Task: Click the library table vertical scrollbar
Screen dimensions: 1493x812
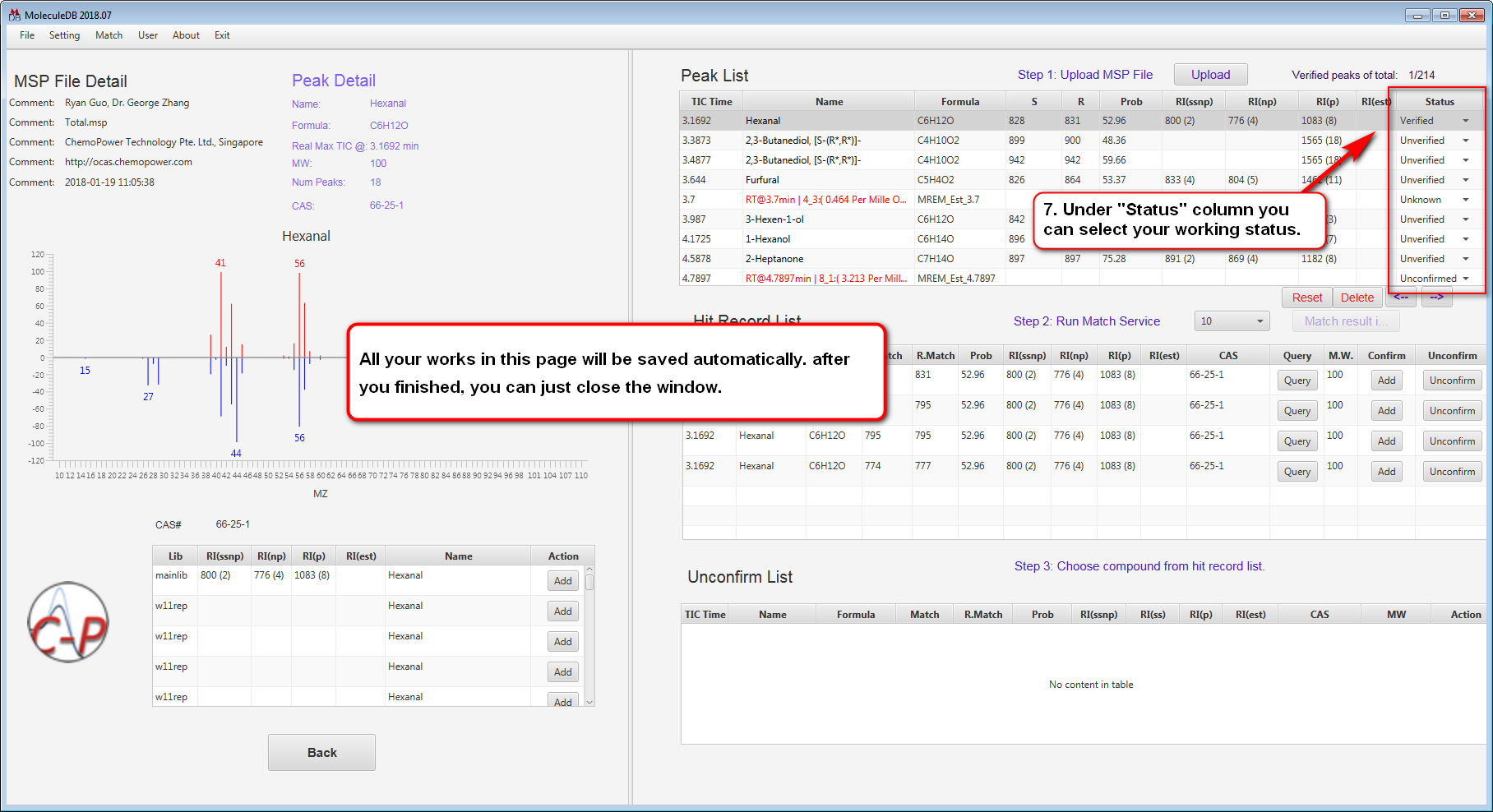Action: tap(589, 633)
